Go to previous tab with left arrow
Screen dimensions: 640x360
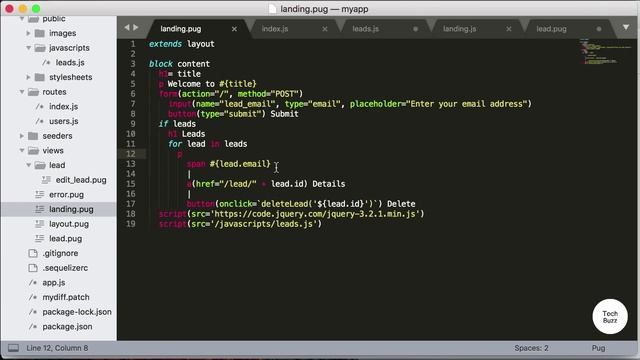[x=127, y=27]
